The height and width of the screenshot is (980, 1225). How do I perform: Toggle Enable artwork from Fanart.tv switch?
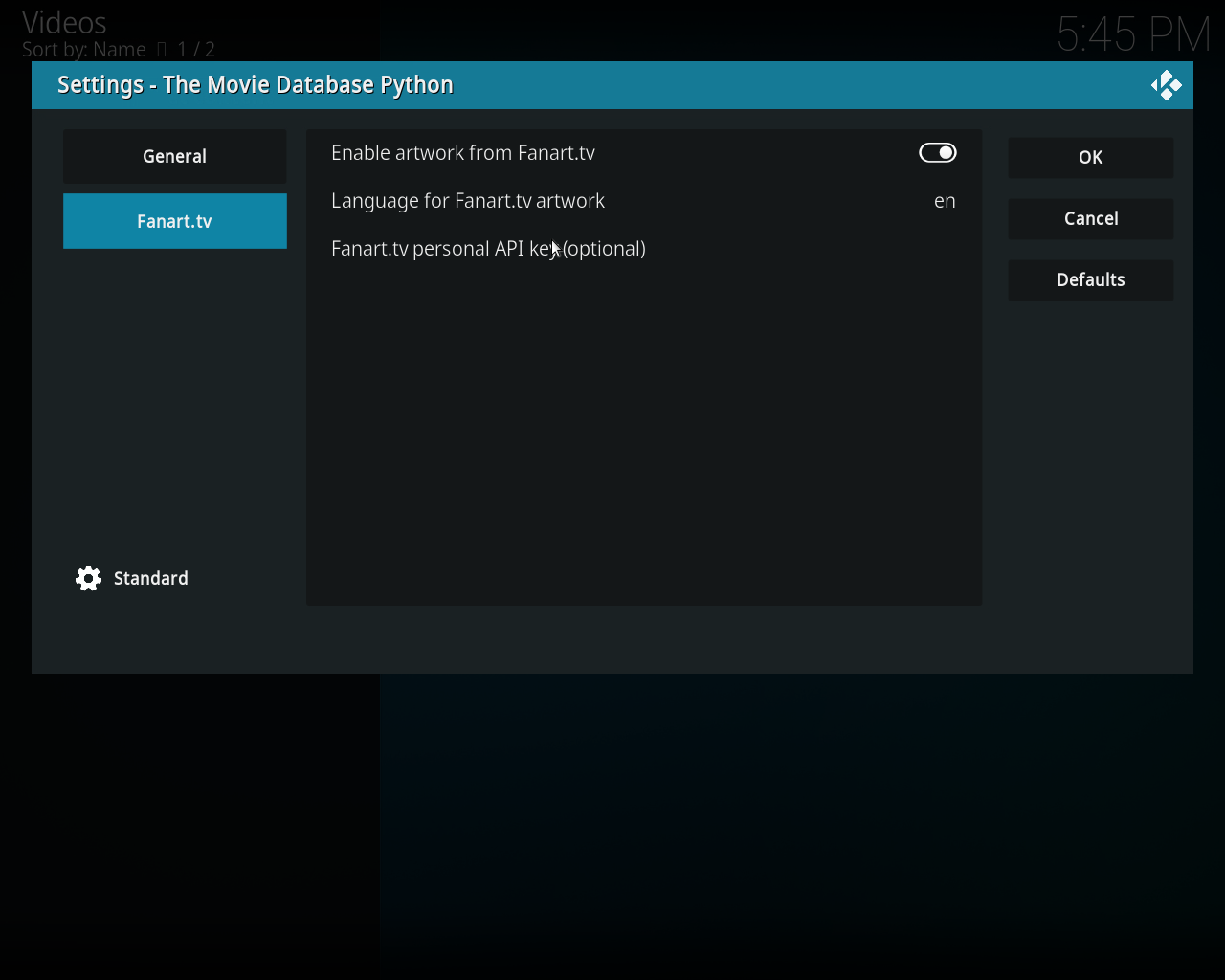[x=937, y=152]
